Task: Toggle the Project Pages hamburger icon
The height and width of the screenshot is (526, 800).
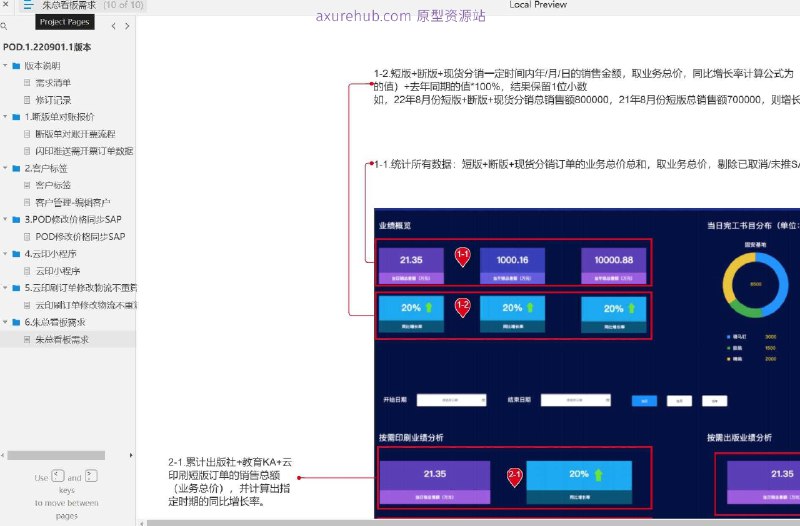Action: tap(28, 5)
